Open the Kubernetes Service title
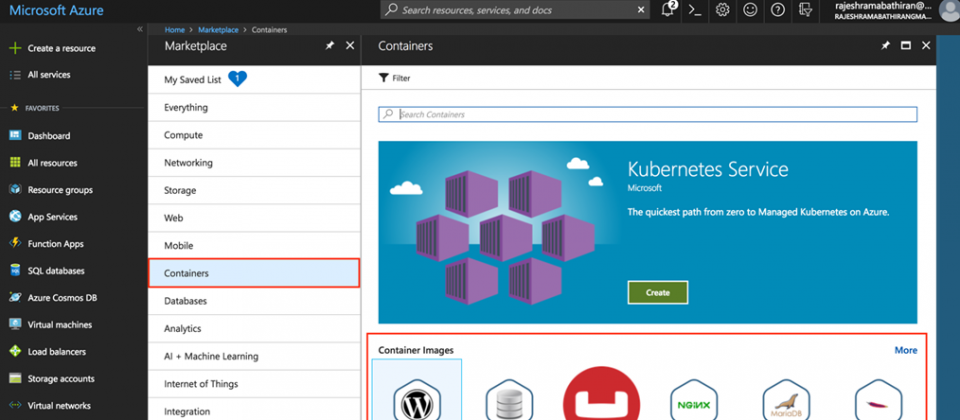Viewport: 960px width, 420px height. (x=708, y=169)
